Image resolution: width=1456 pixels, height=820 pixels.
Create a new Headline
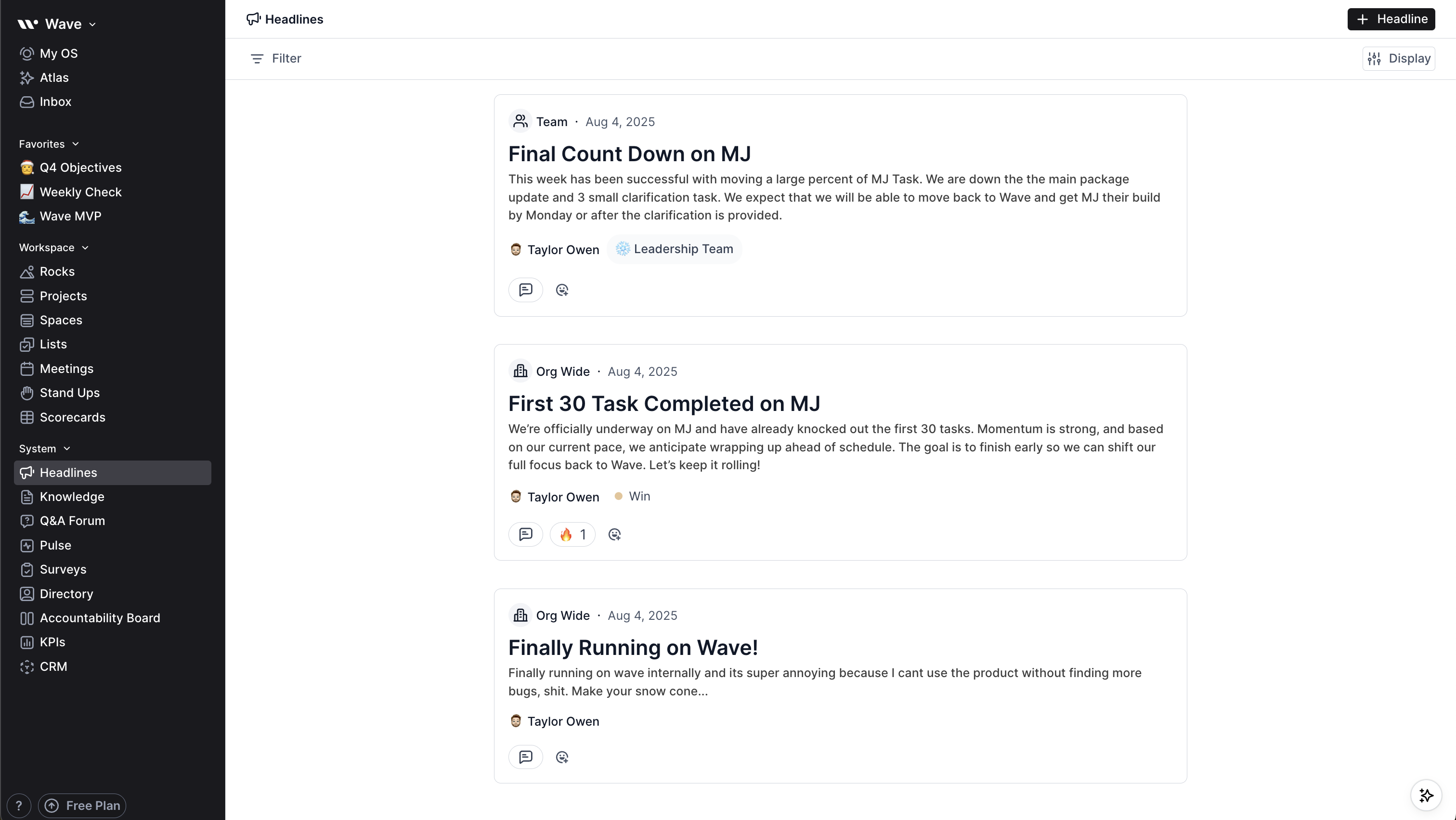click(1391, 19)
